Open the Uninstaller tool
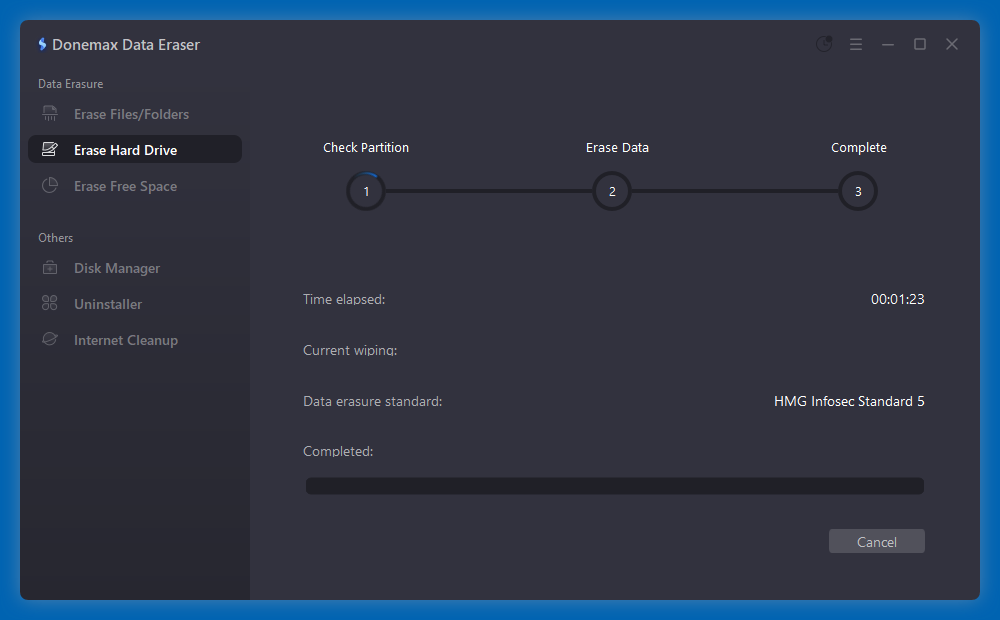This screenshot has height=620, width=1000. tap(108, 304)
